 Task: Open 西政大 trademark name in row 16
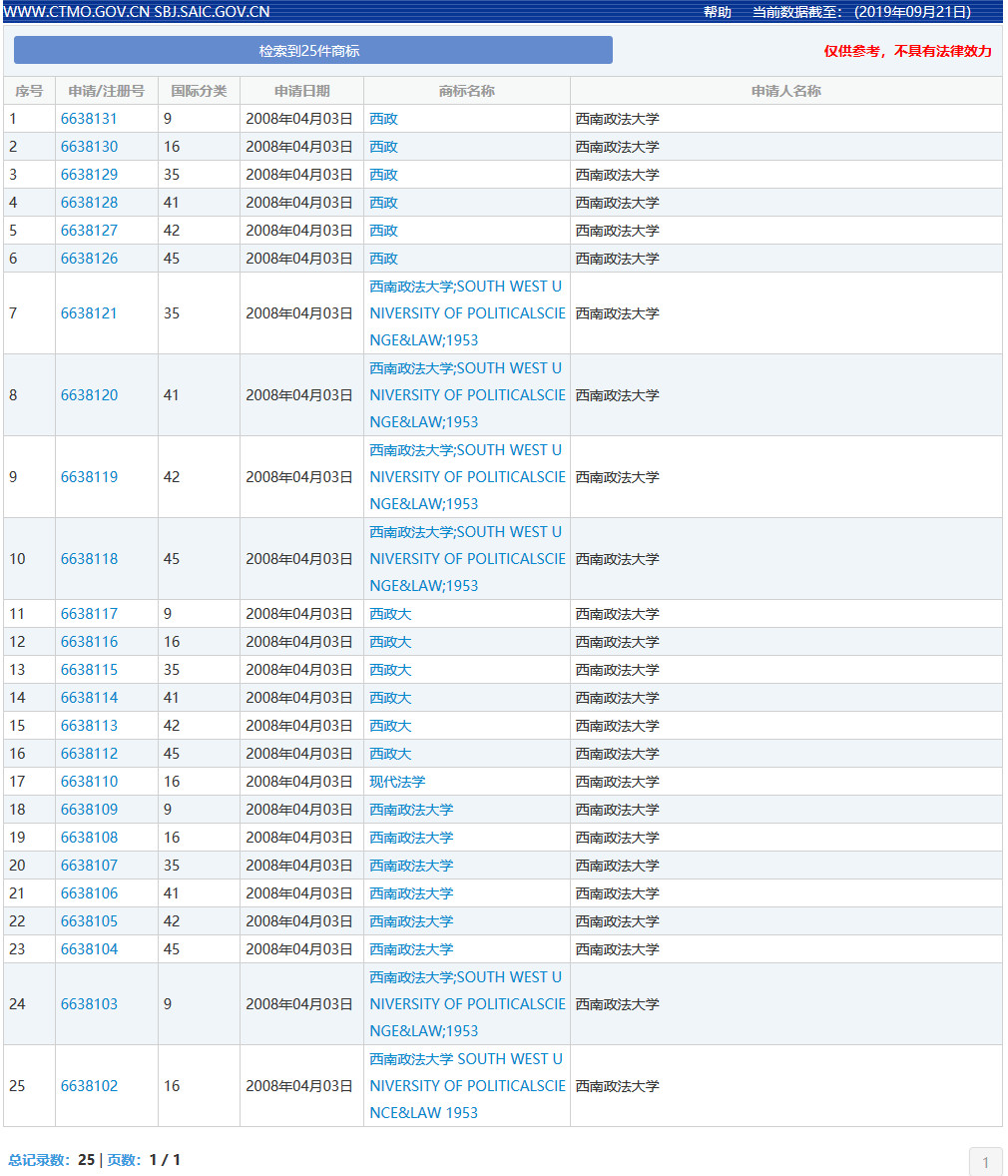(x=390, y=753)
